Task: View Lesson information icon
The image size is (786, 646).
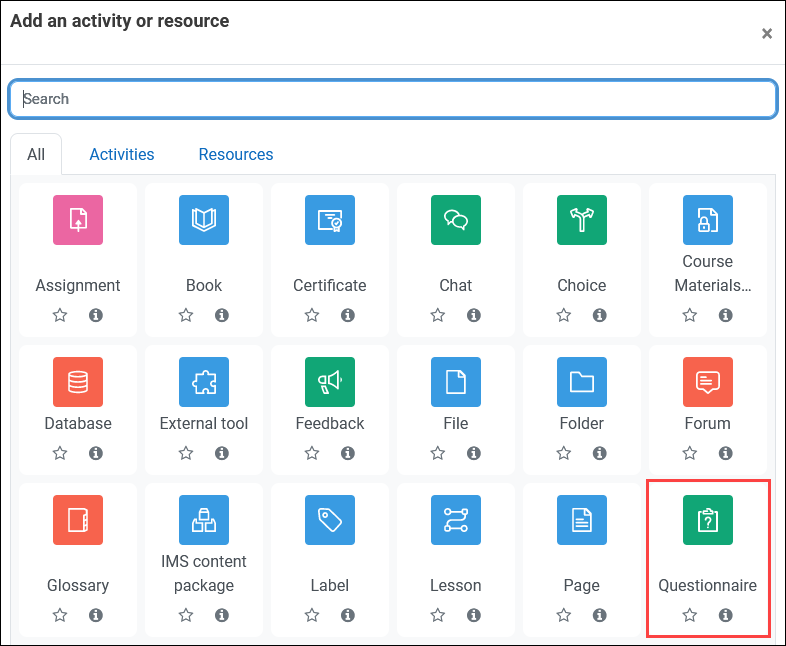Action: [x=474, y=615]
